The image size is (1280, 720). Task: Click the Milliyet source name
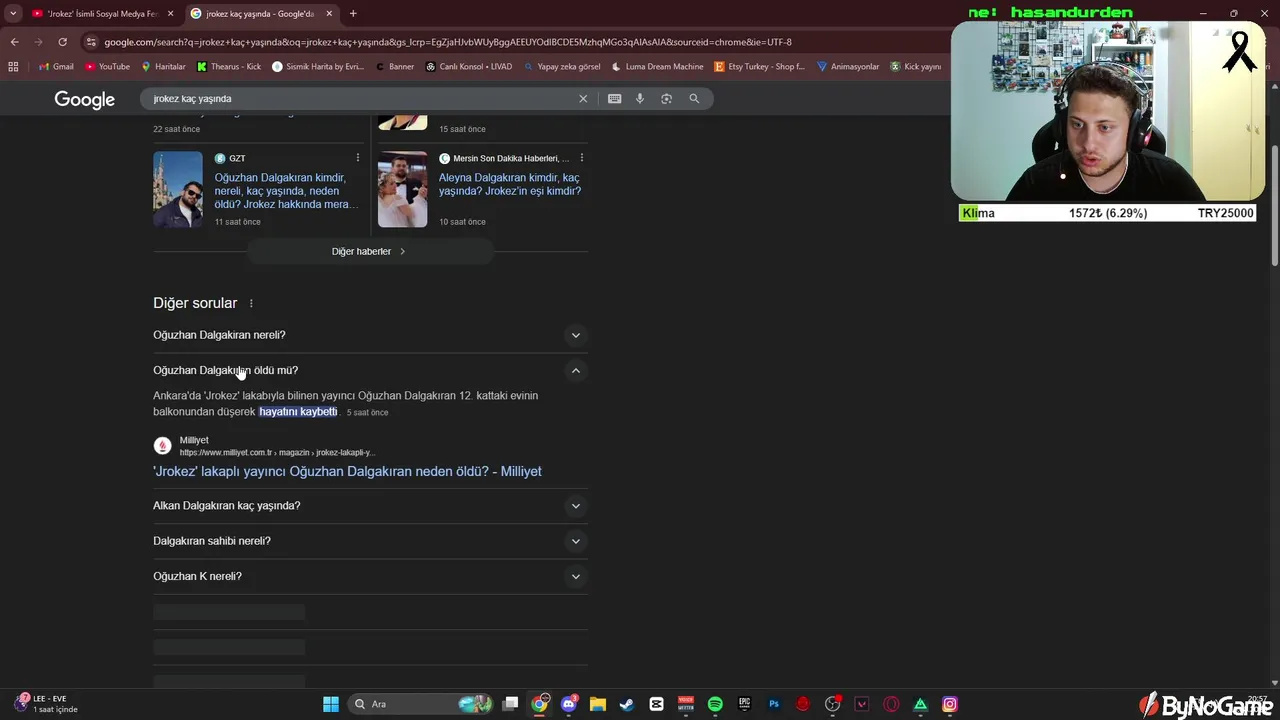pyautogui.click(x=194, y=440)
